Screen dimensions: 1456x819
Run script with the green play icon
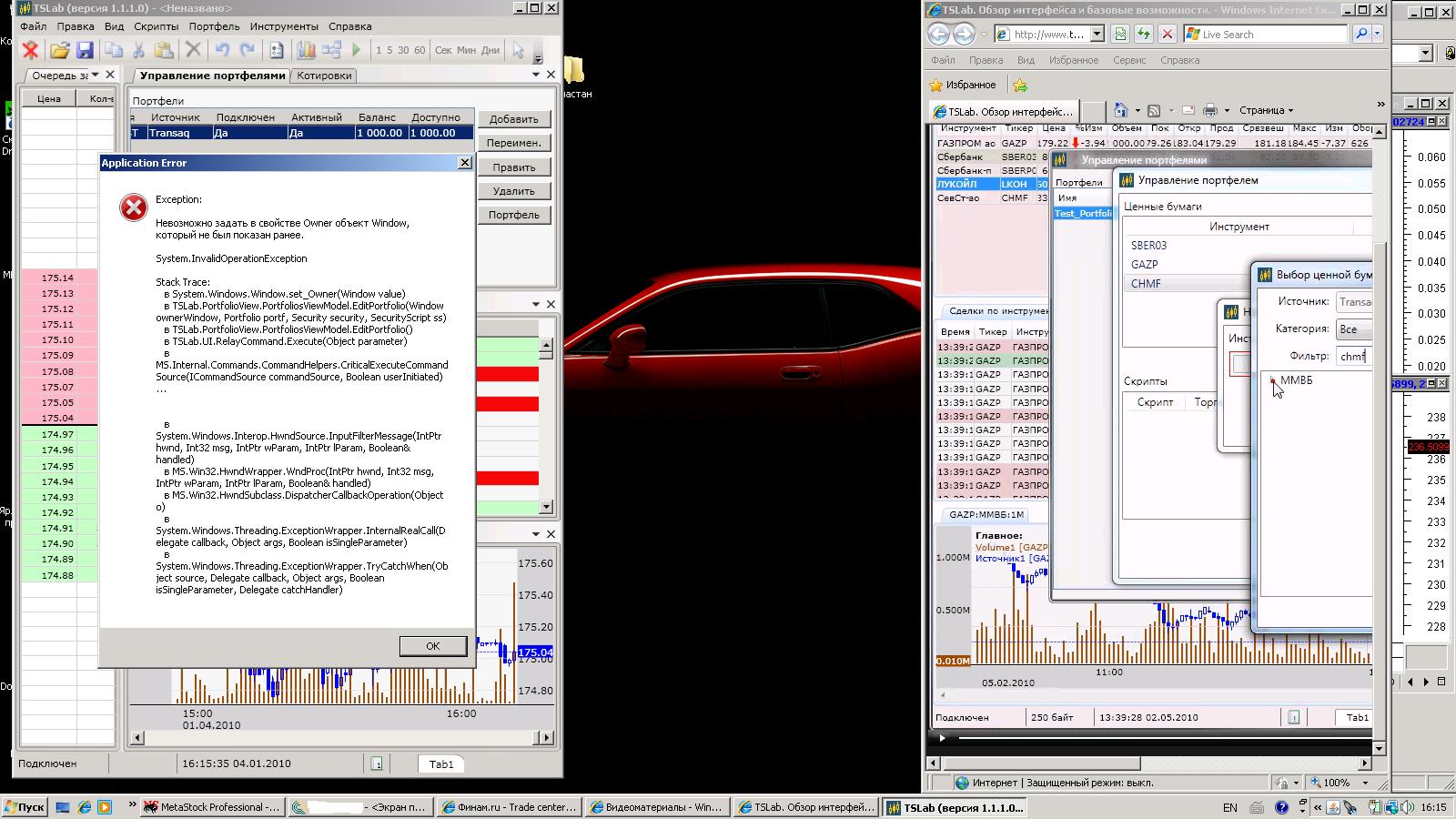[x=357, y=51]
